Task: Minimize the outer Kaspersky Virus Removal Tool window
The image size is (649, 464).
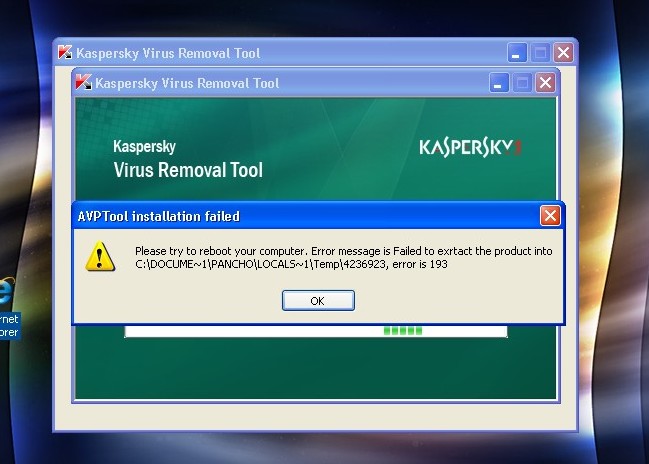Action: pos(517,53)
